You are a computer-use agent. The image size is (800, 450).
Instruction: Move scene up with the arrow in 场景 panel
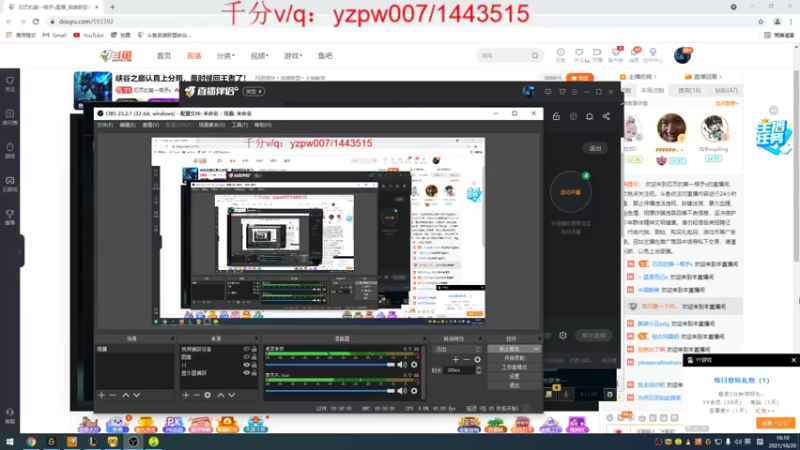point(126,395)
